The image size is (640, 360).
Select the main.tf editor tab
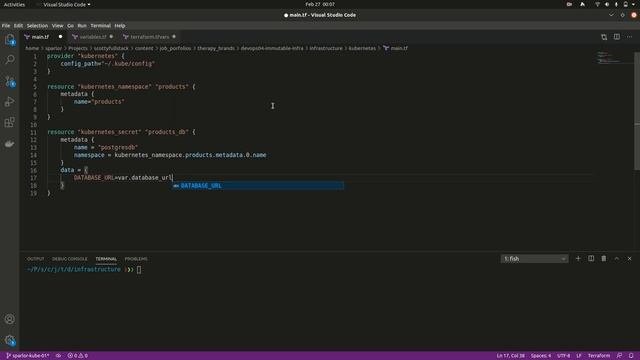click(40, 37)
